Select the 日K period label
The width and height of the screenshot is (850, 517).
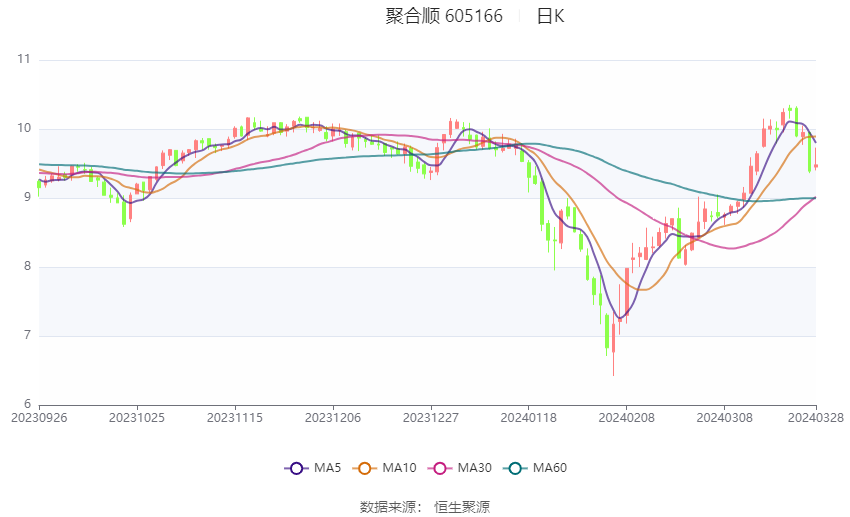point(550,16)
